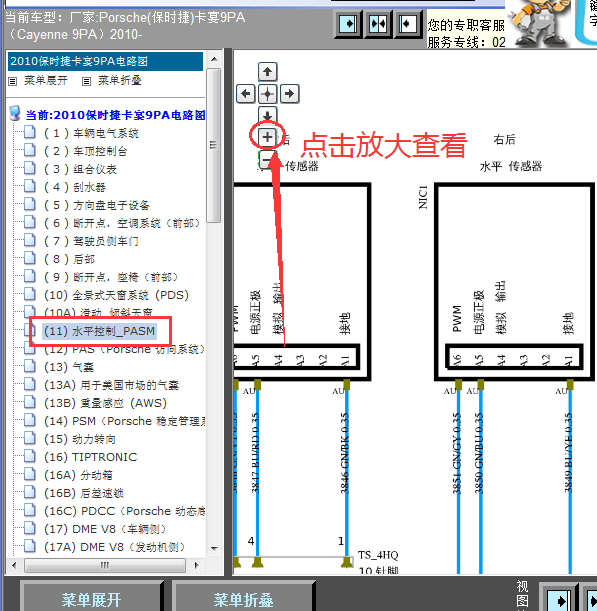This screenshot has height=611, width=597.
Task: Open (9) 断开点, 座椅 diagram
Action: pos(111,277)
